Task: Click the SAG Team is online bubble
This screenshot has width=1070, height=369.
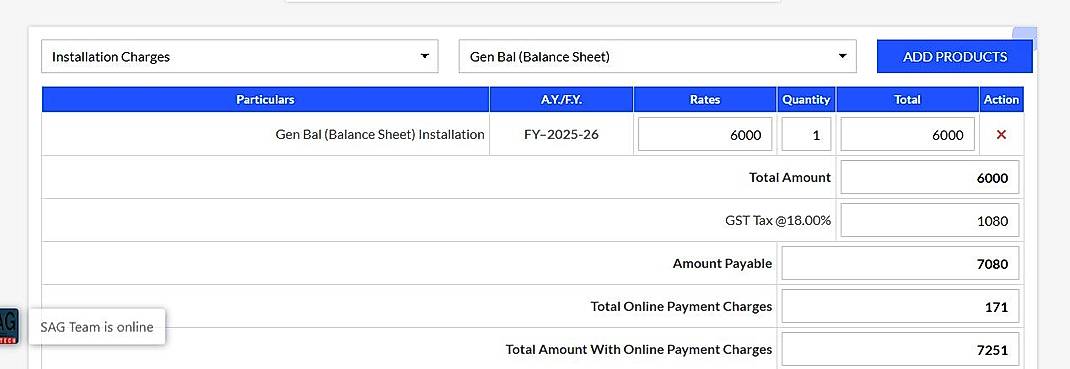Action: click(97, 327)
